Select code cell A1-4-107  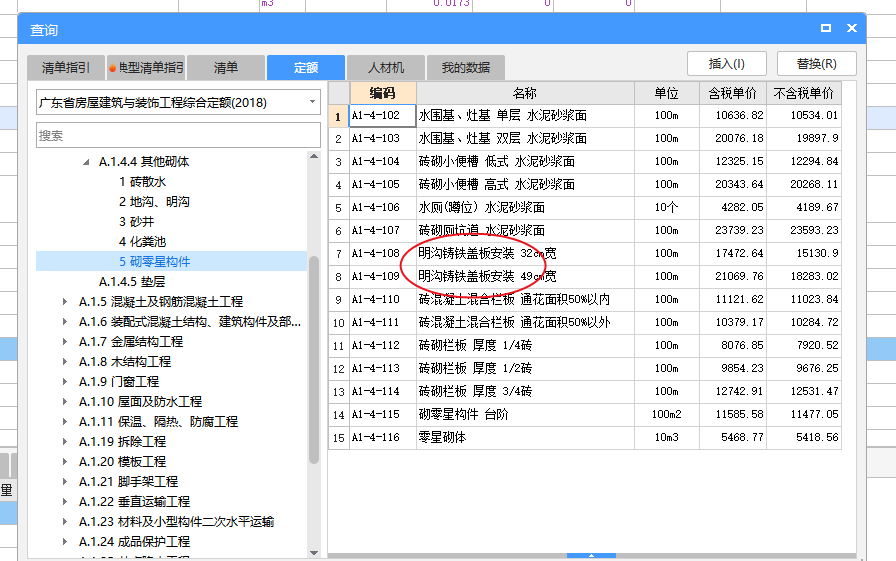(x=382, y=230)
